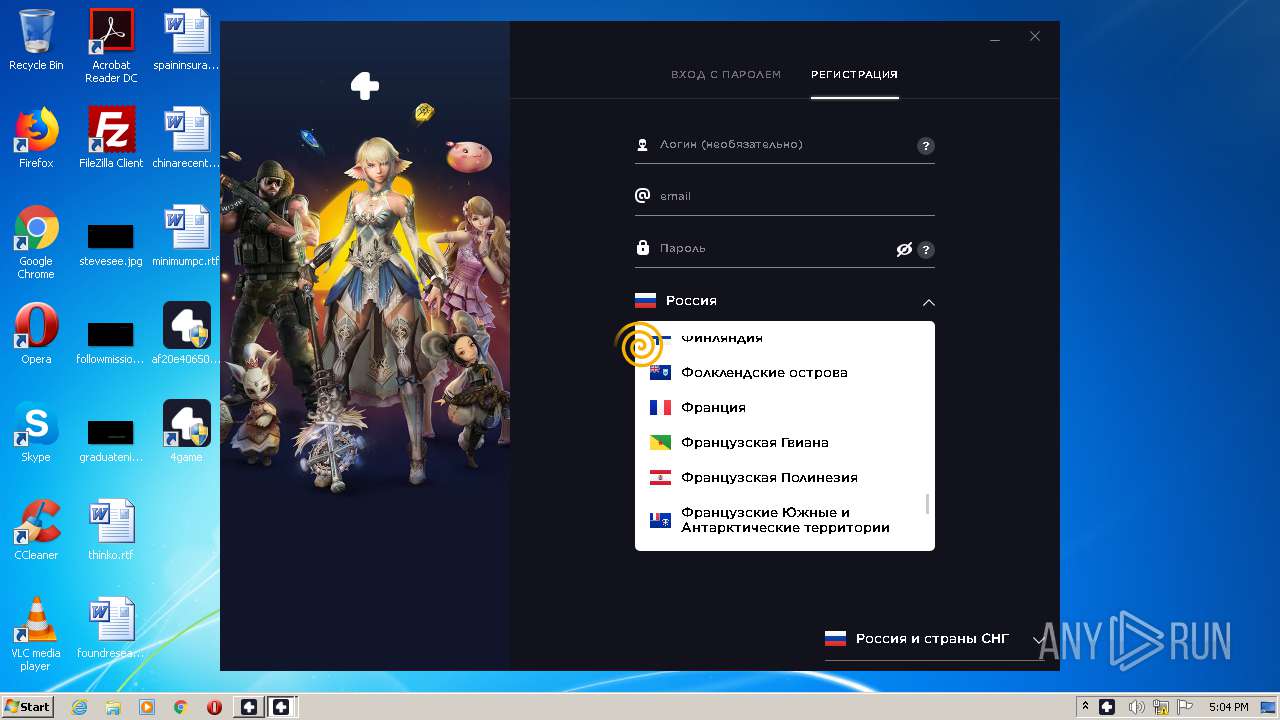Viewport: 1280px width, 720px height.
Task: Open VLC media player desktop shortcut
Action: pyautogui.click(x=36, y=634)
